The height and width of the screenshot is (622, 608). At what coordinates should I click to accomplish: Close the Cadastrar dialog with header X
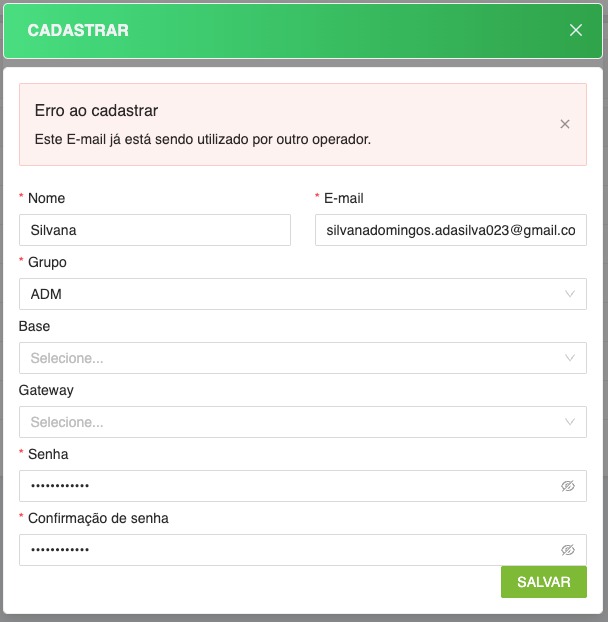click(576, 30)
